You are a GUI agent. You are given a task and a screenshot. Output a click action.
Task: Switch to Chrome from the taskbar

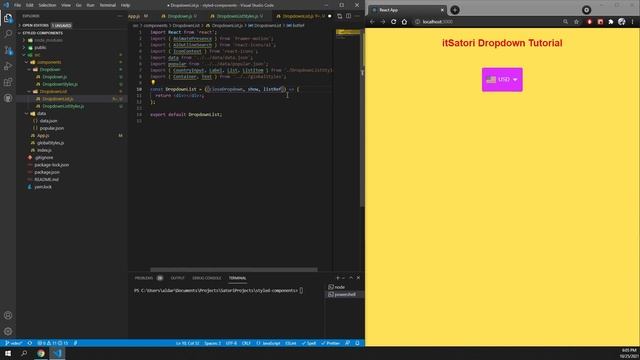click(41, 353)
